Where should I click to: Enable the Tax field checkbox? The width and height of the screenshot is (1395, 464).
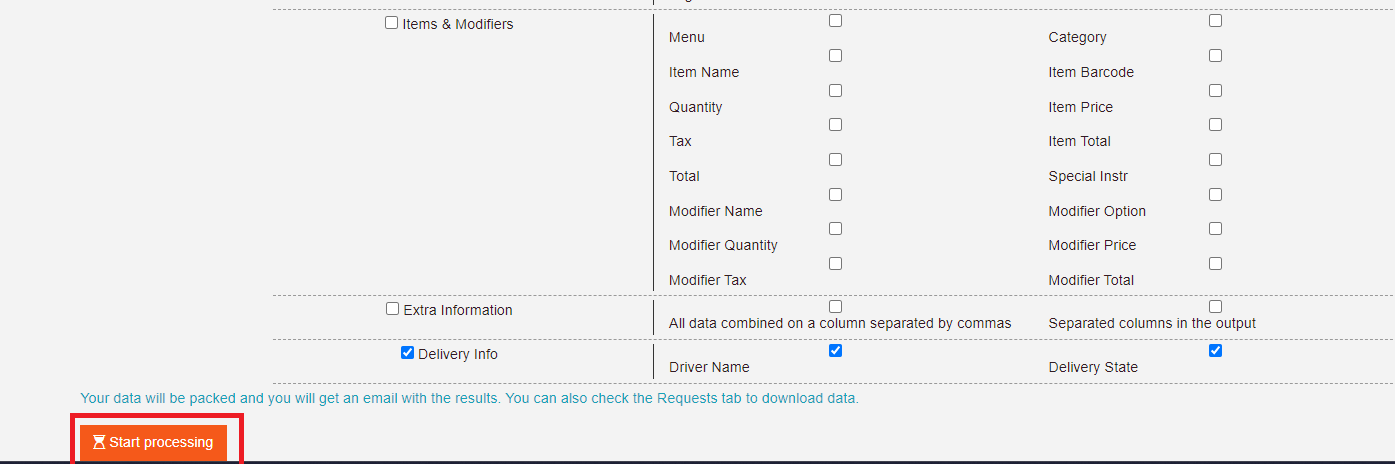tap(835, 124)
